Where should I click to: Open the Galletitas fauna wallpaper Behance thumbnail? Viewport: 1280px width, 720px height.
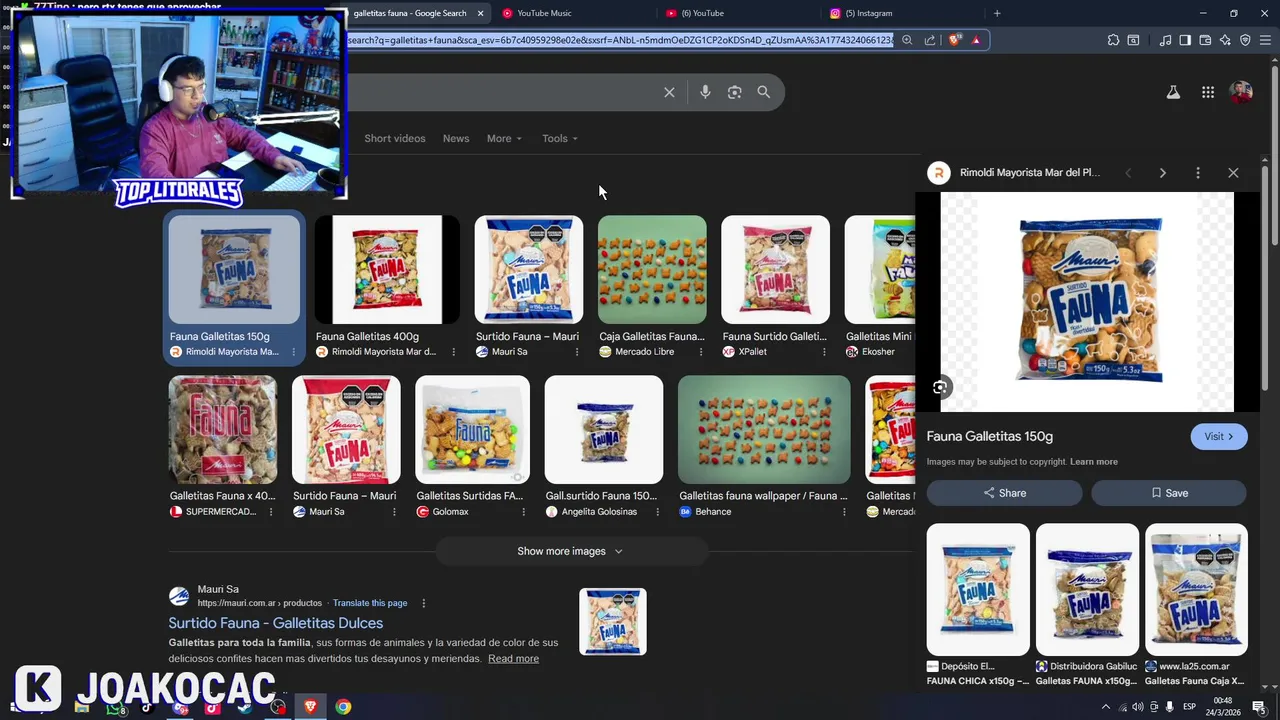click(764, 430)
